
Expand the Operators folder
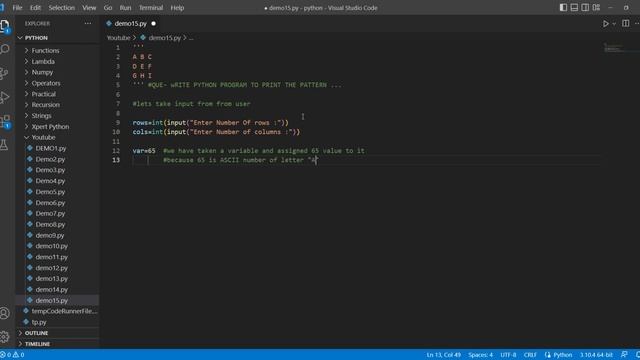(46, 83)
